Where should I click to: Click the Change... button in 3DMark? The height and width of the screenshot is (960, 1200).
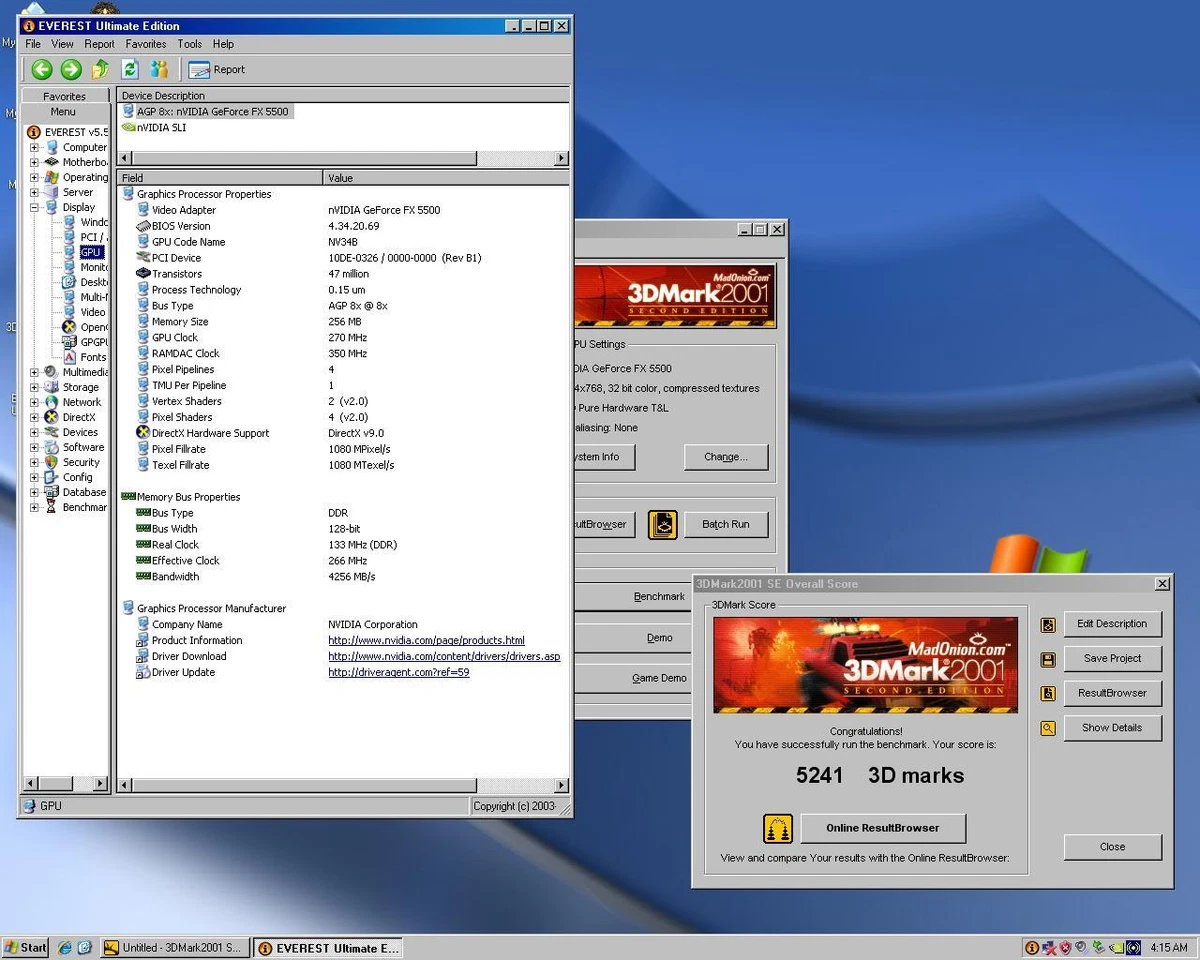pos(726,457)
